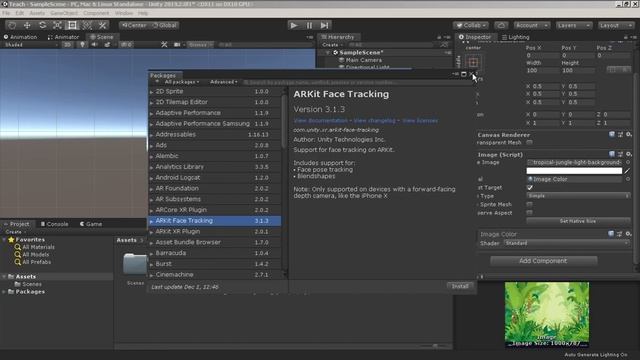The height and width of the screenshot is (360, 640).
Task: Open Image Color material gear menu
Action: pos(629,234)
